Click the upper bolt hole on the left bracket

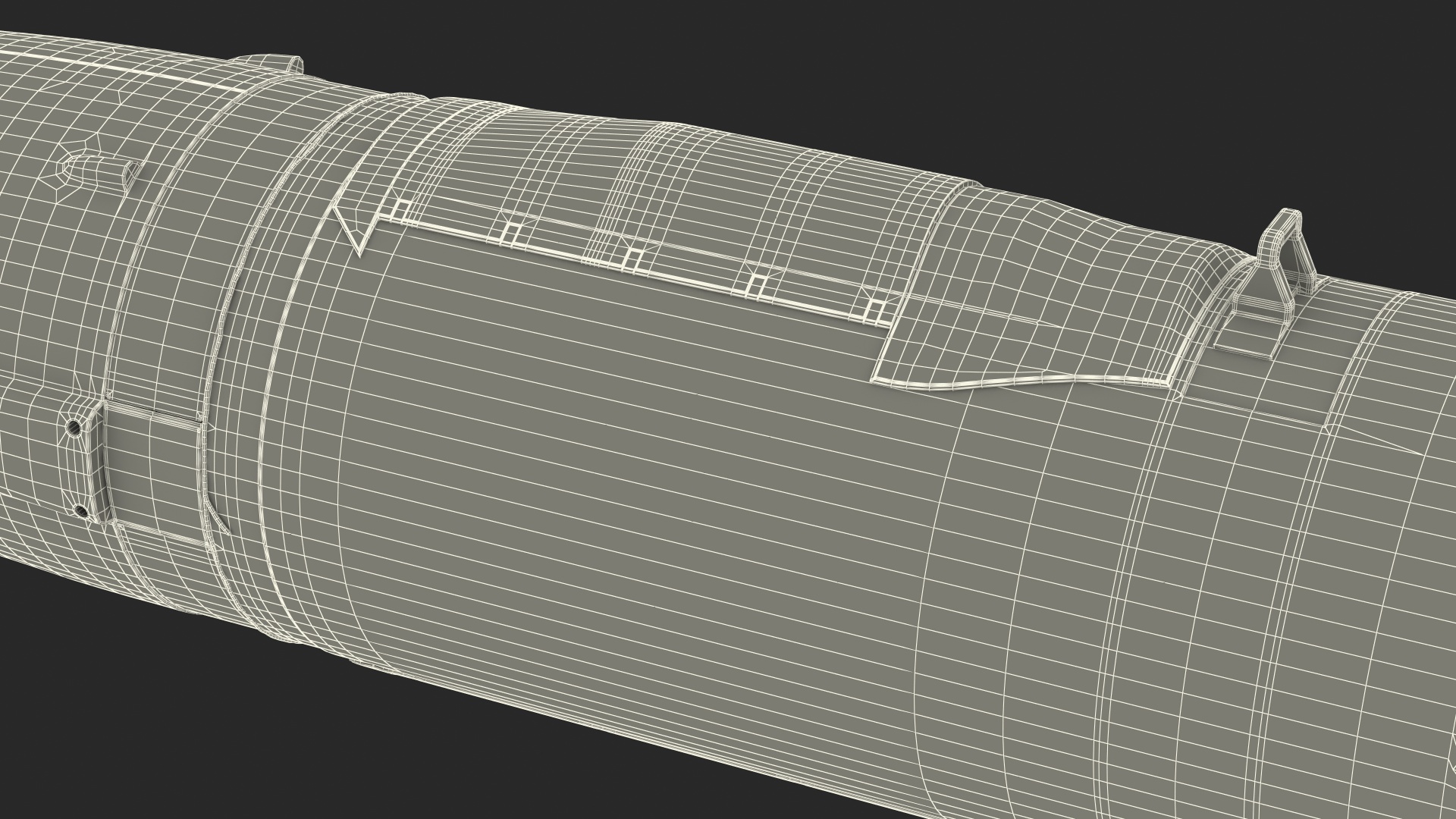click(73, 428)
